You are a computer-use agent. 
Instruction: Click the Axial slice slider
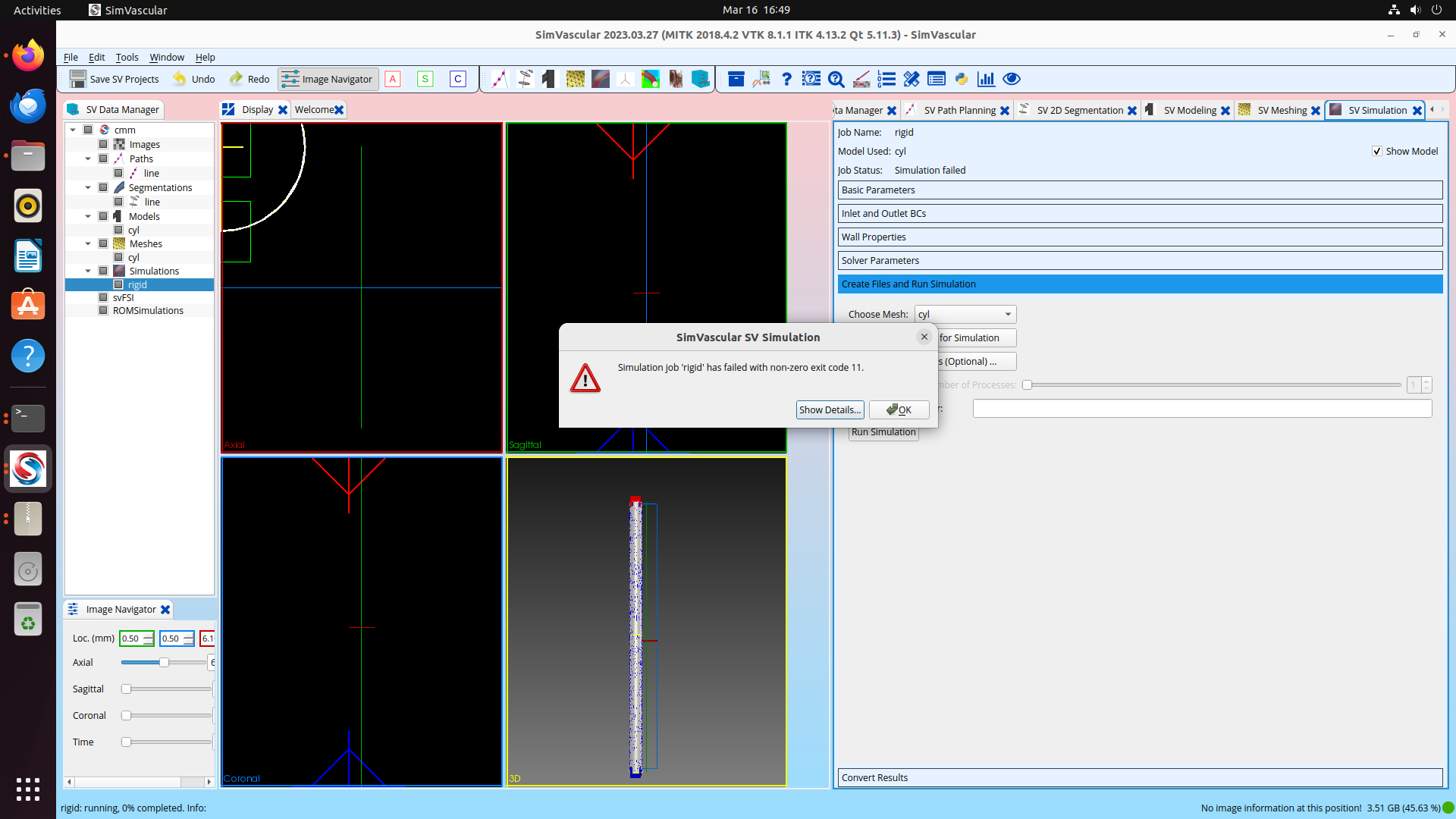pos(164,662)
